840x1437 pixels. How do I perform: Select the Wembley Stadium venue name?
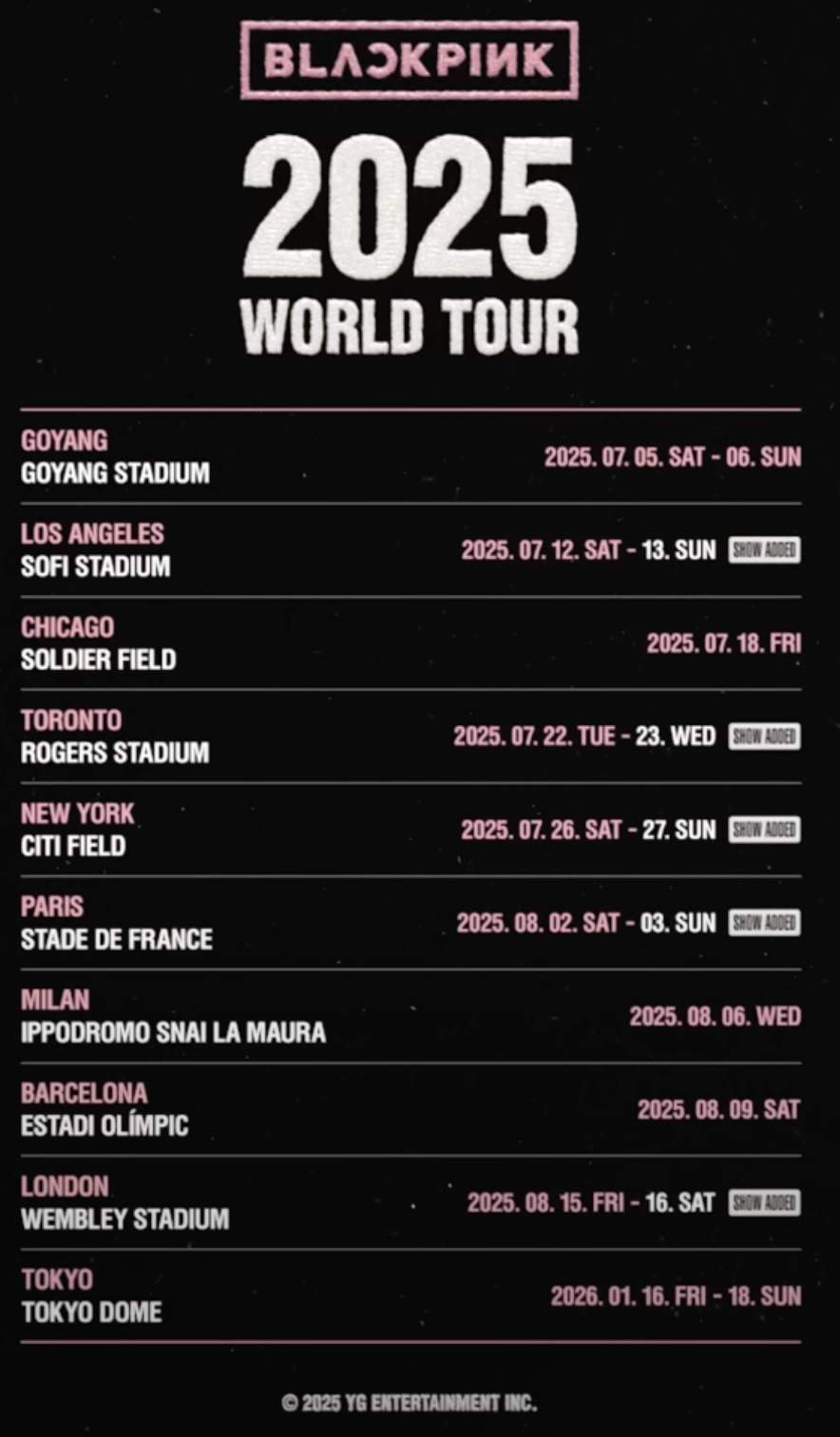point(124,1218)
